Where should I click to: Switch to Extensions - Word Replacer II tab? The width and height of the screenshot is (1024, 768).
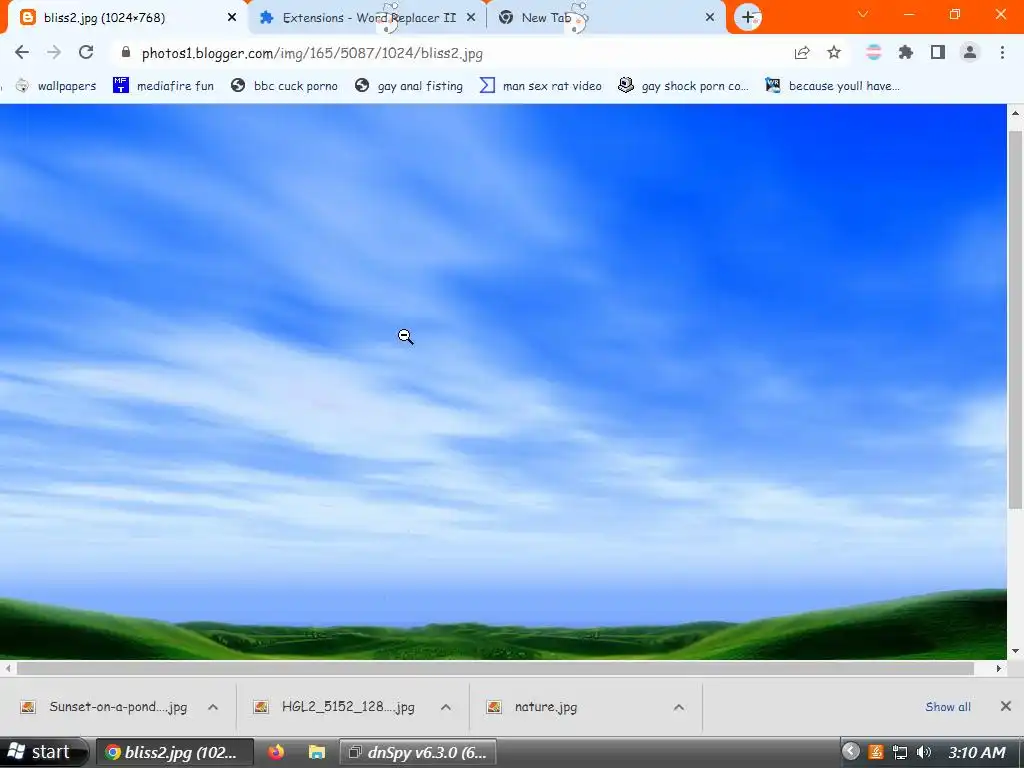369,18
